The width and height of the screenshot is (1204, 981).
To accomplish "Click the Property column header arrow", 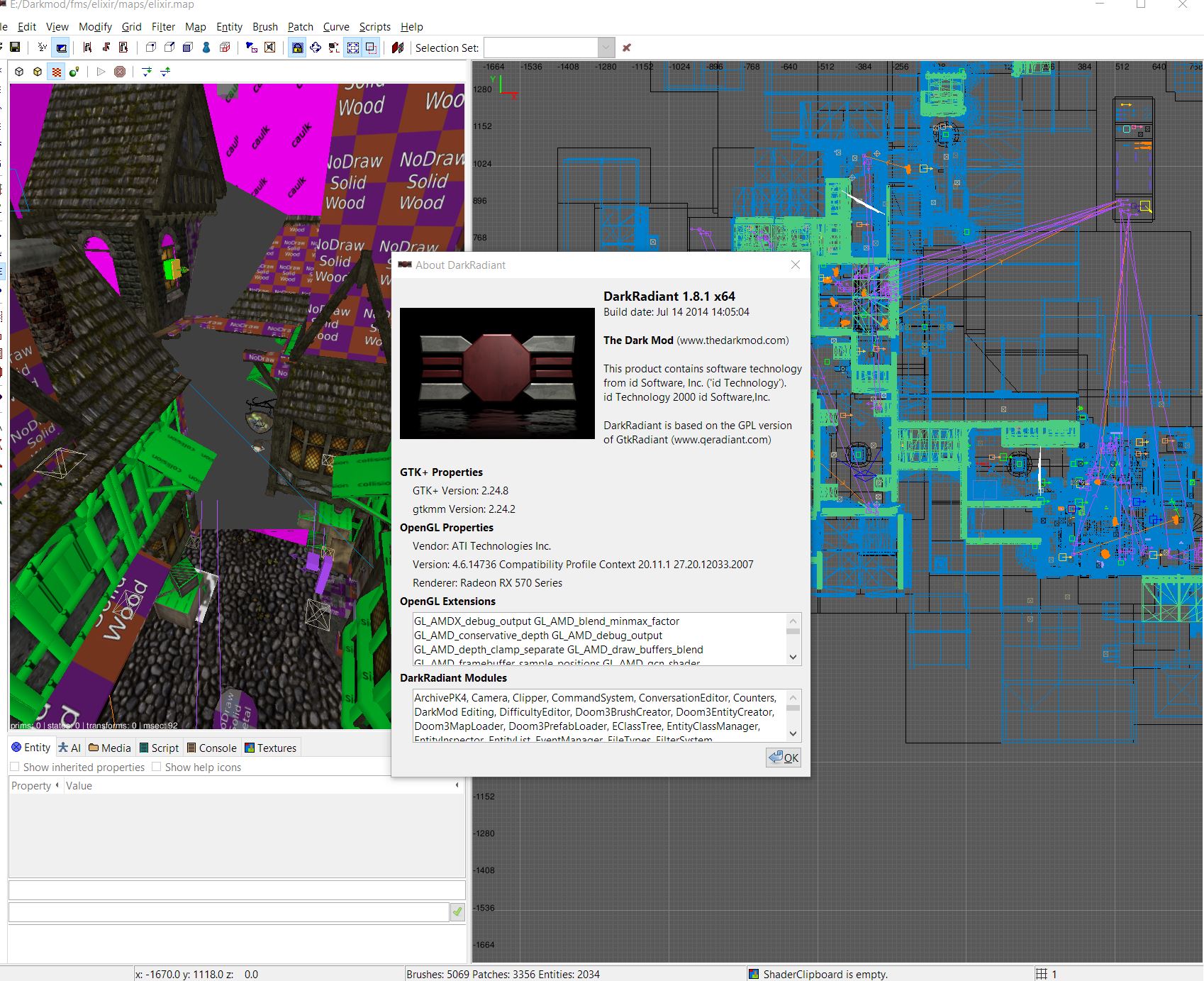I will (x=57, y=785).
